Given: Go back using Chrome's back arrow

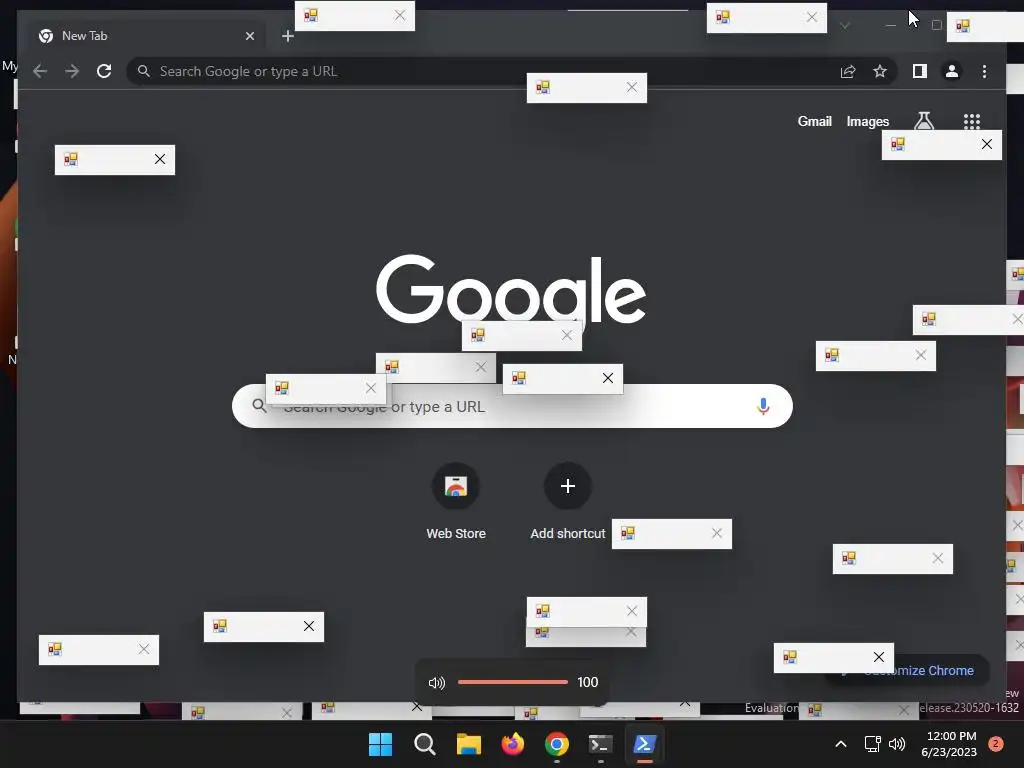Looking at the screenshot, I should click(x=40, y=71).
